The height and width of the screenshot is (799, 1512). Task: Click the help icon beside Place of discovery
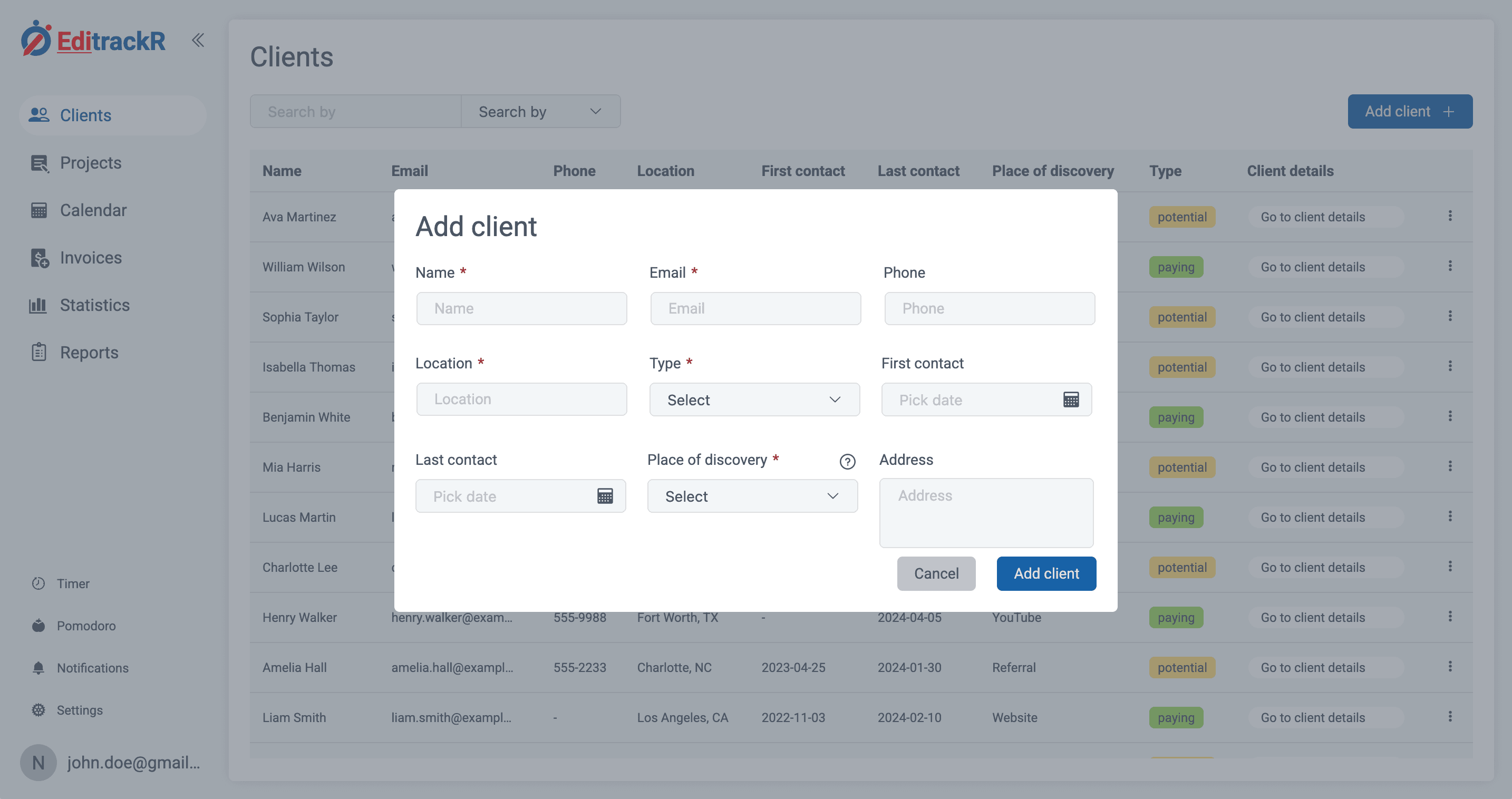click(847, 461)
